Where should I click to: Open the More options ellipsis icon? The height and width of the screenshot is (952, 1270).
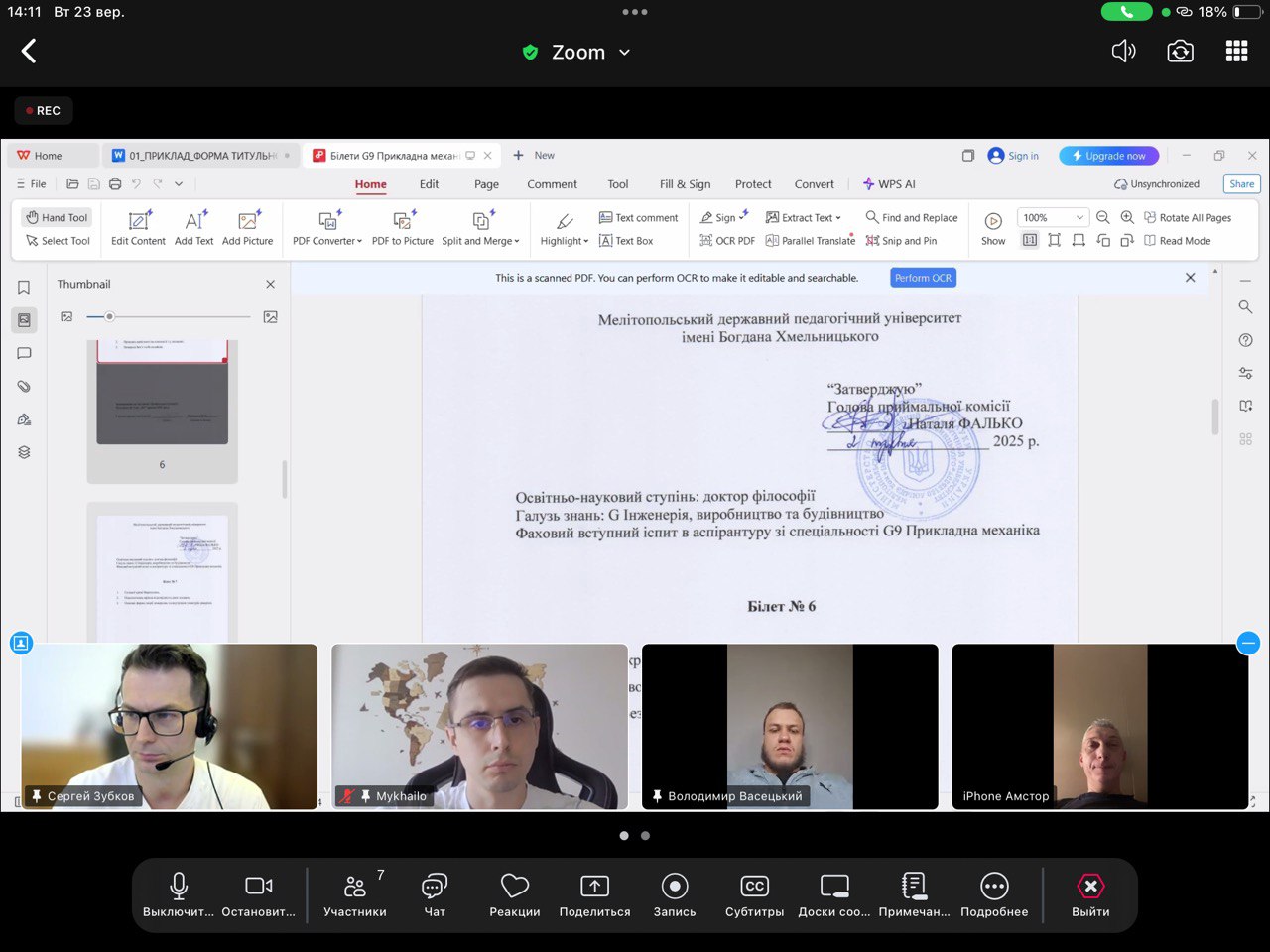(x=994, y=894)
